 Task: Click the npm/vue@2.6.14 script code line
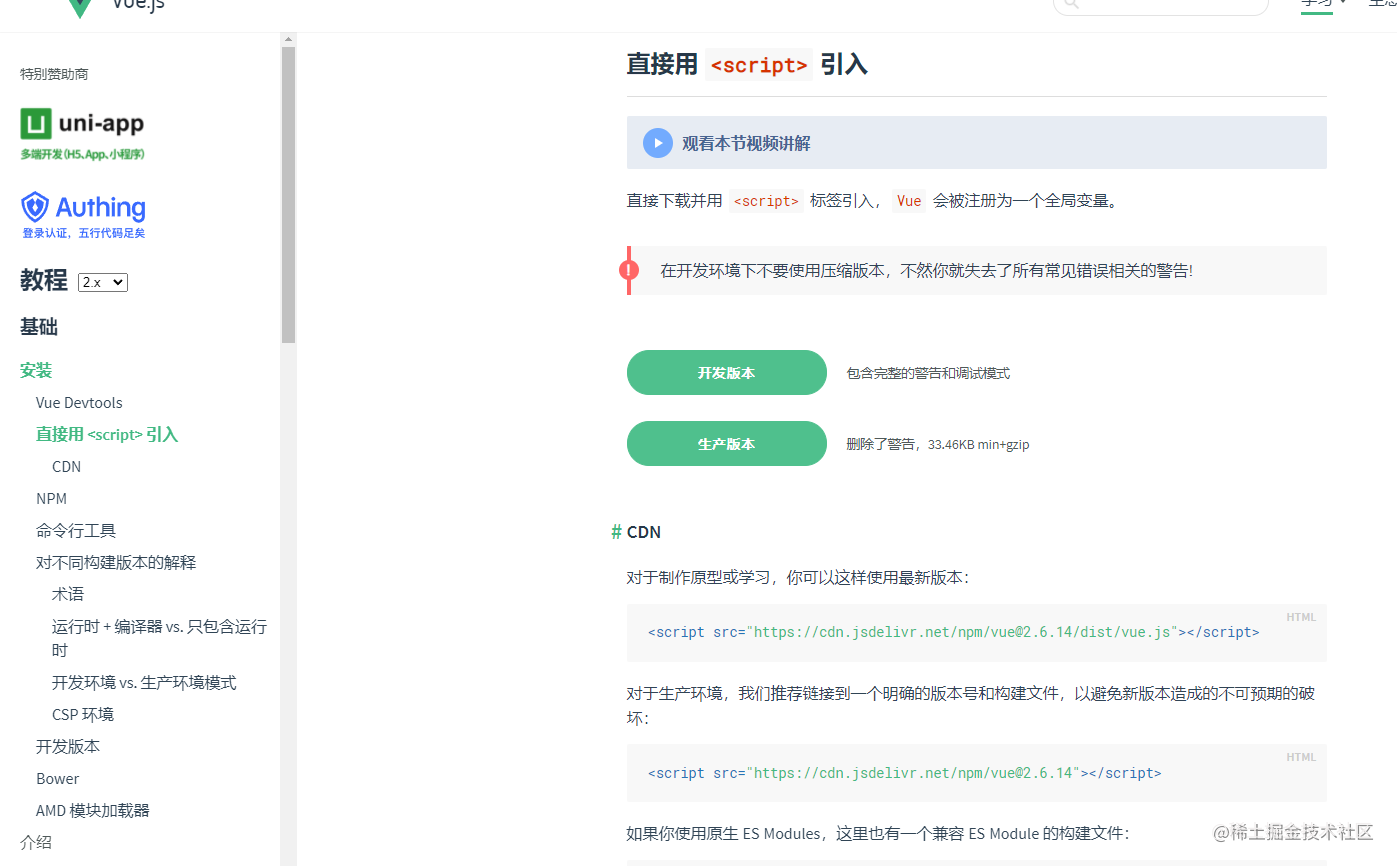pos(904,773)
